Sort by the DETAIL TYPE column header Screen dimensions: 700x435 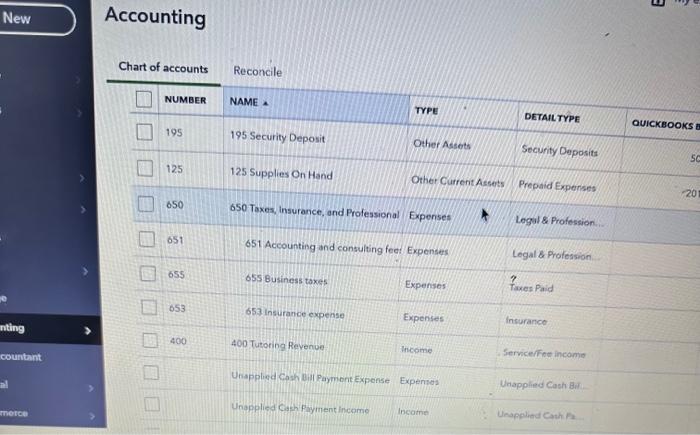(x=552, y=117)
